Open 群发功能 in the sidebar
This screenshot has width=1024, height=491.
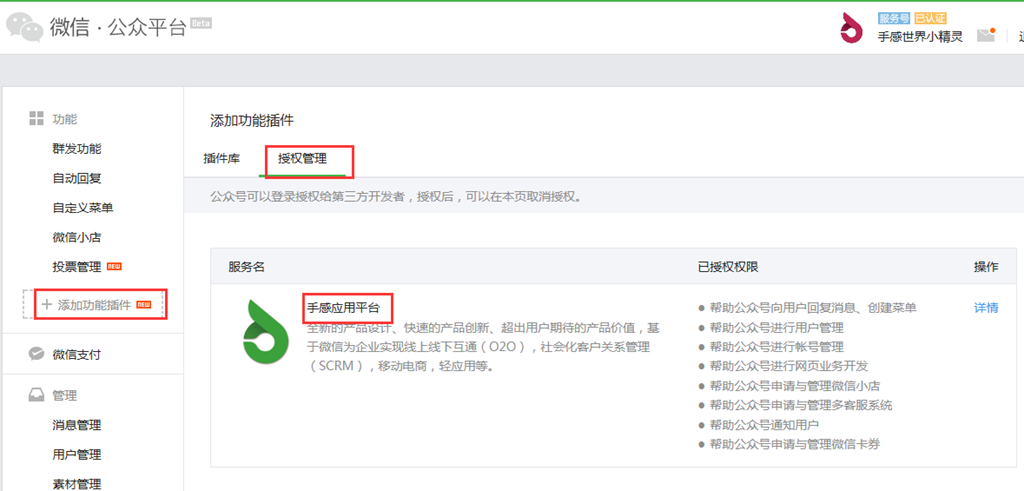(77, 149)
